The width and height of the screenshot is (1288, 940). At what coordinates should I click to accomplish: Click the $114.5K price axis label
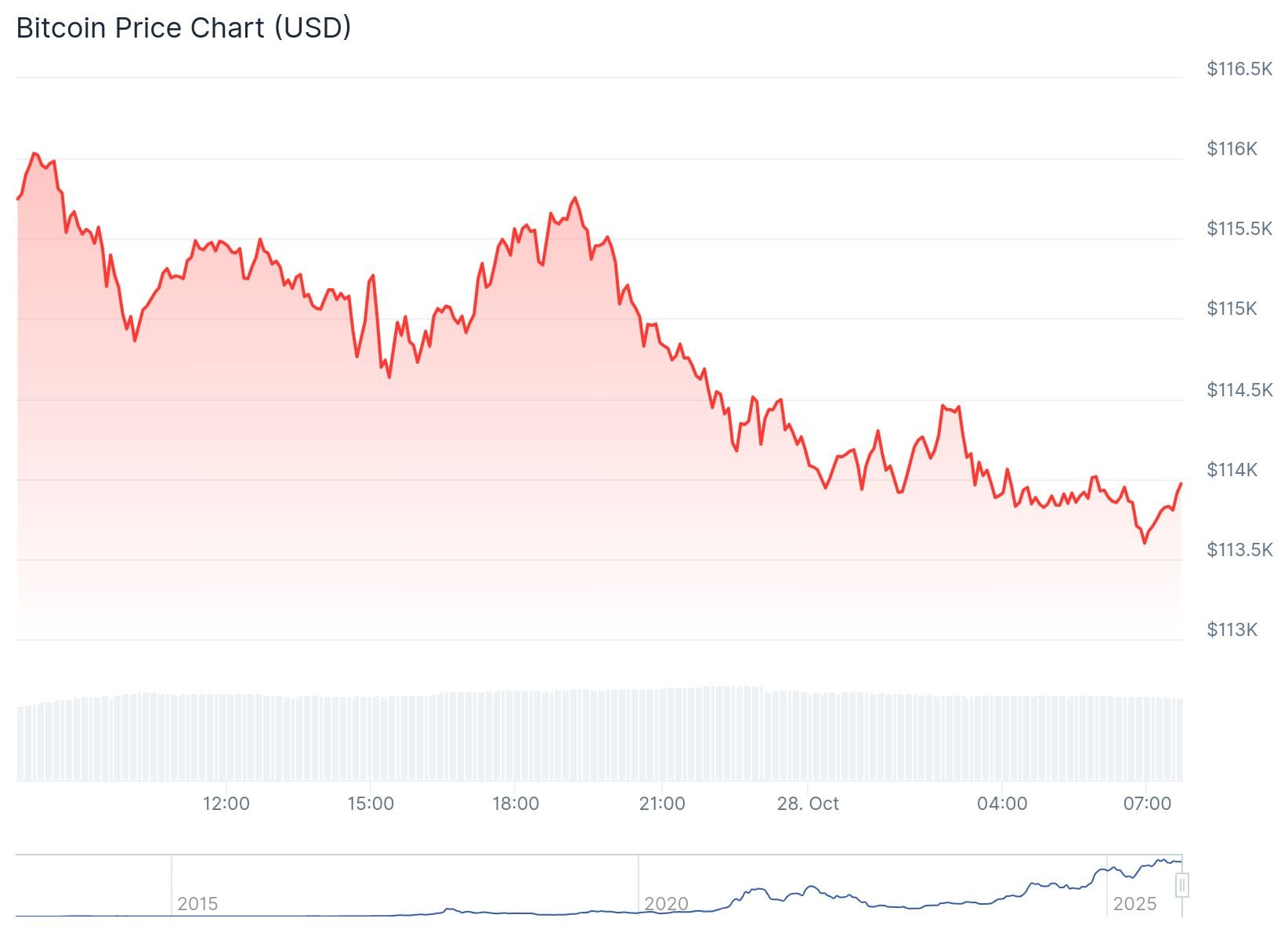1239,389
